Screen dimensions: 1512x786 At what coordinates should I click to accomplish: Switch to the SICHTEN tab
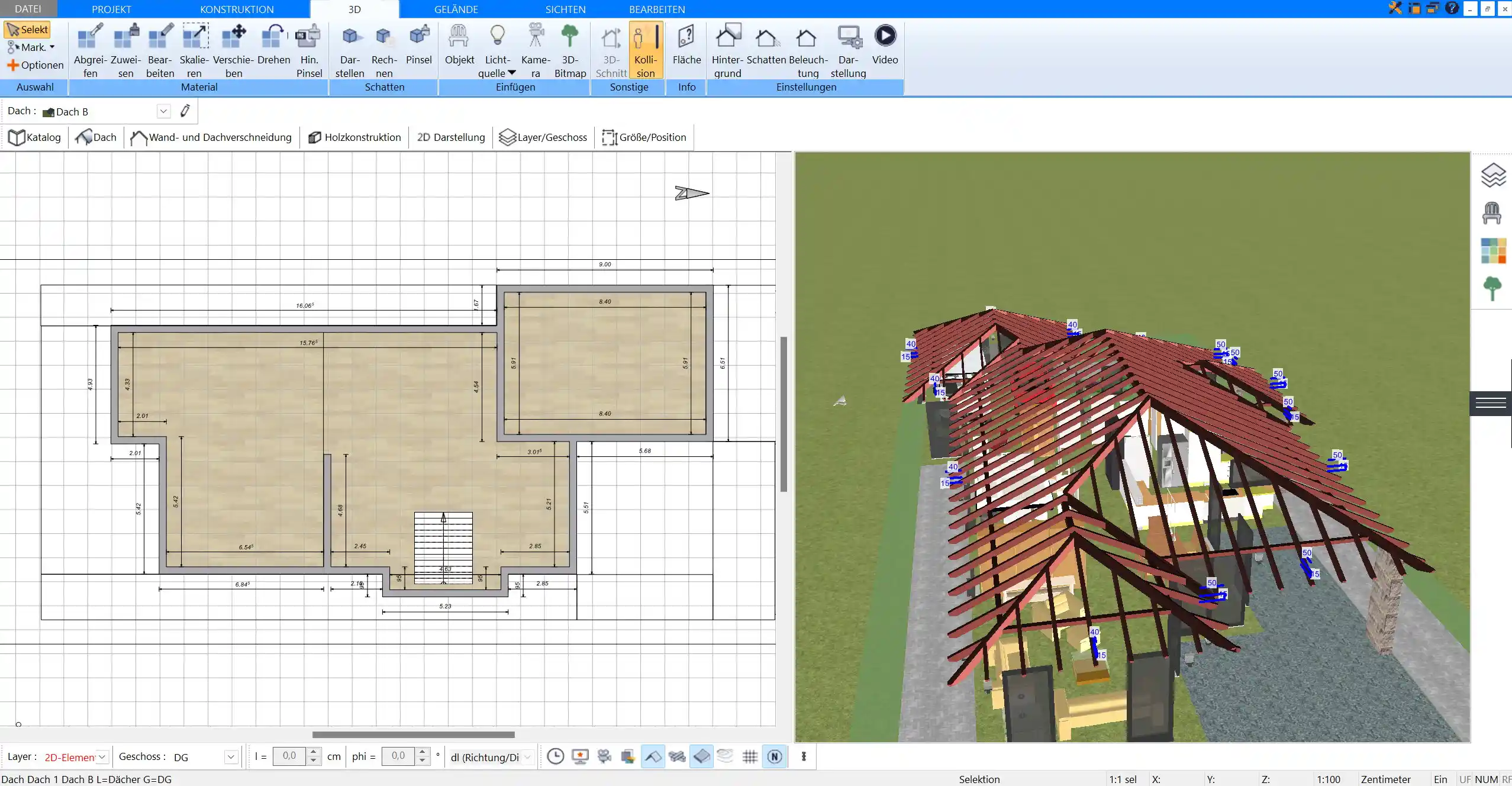[565, 9]
